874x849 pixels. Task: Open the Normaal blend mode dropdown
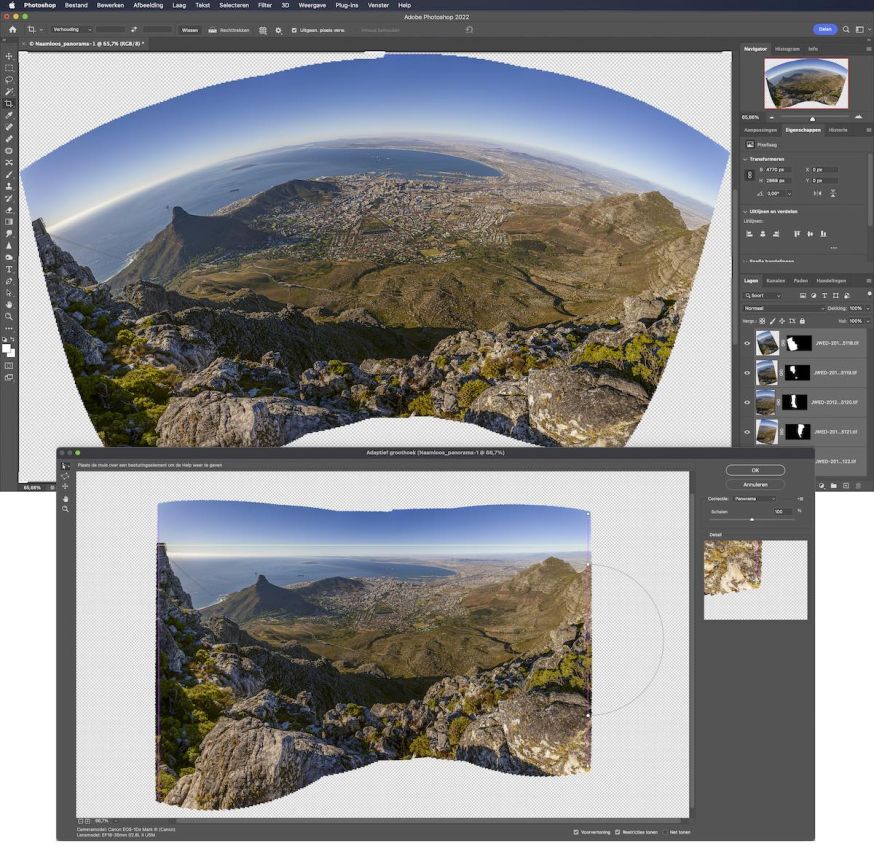[784, 308]
